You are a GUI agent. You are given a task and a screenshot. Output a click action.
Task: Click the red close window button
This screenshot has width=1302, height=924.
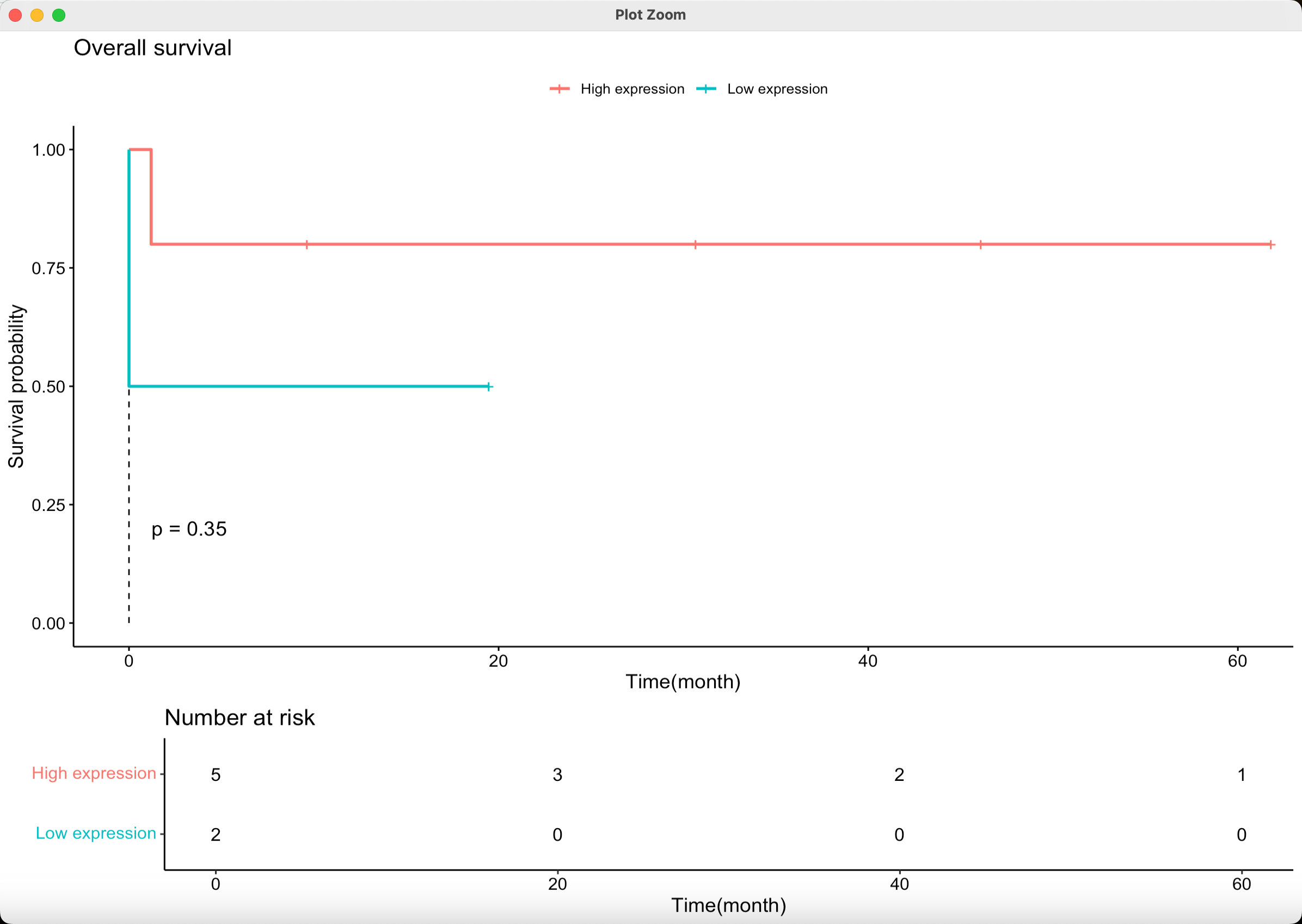click(x=15, y=15)
